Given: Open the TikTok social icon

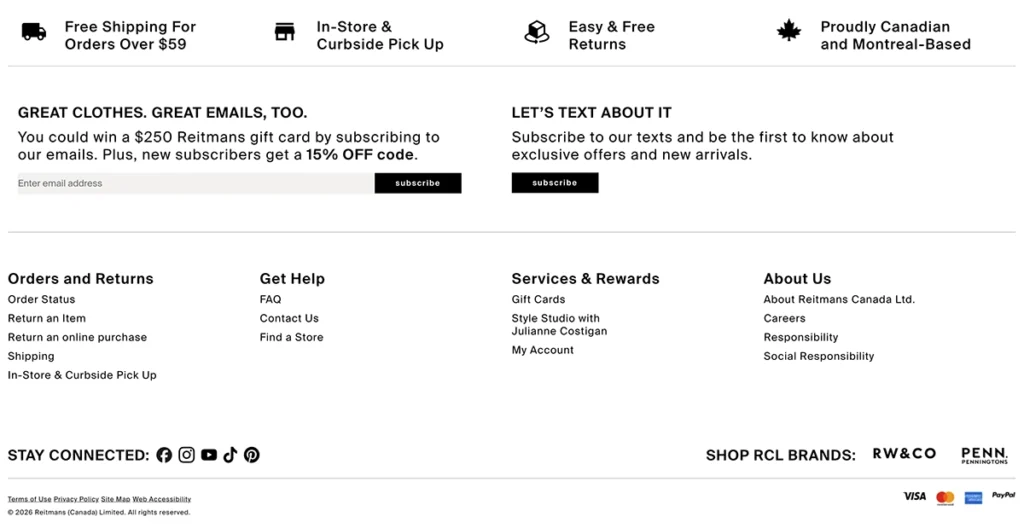Looking at the screenshot, I should tap(230, 455).
